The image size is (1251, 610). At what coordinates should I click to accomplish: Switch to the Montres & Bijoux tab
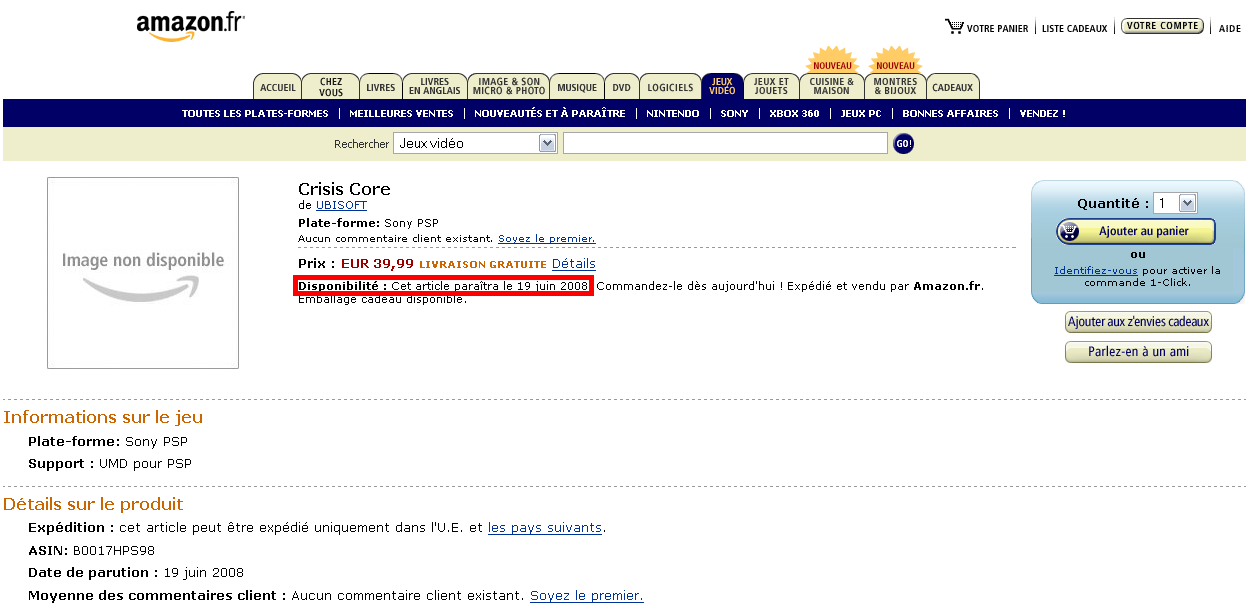895,87
